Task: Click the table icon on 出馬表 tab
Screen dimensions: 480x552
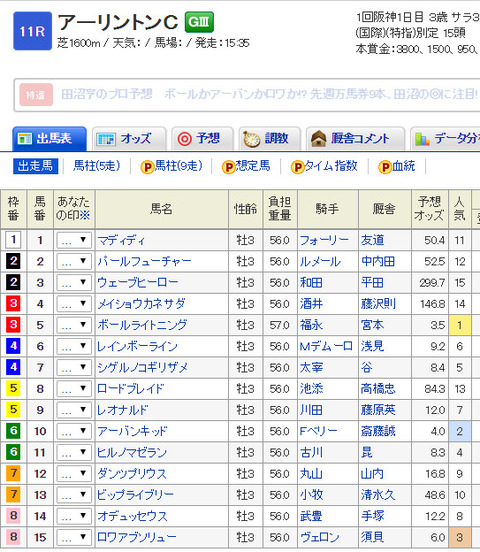Action: tap(24, 139)
